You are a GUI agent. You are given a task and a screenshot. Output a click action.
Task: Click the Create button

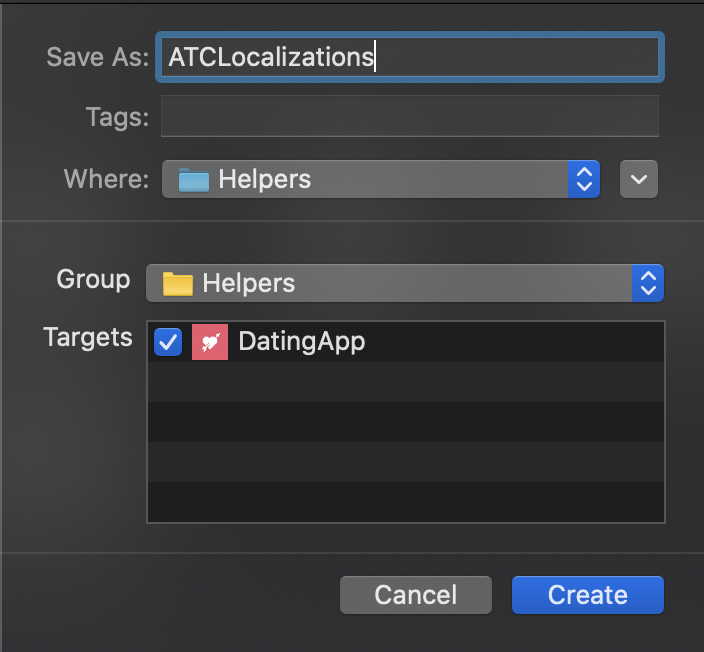coord(588,595)
